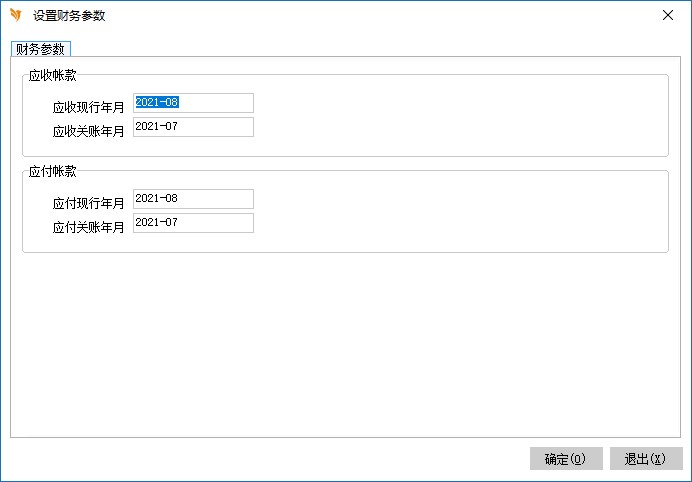The image size is (692, 482).
Task: Switch to the 财务参数 tab
Action: [40, 48]
